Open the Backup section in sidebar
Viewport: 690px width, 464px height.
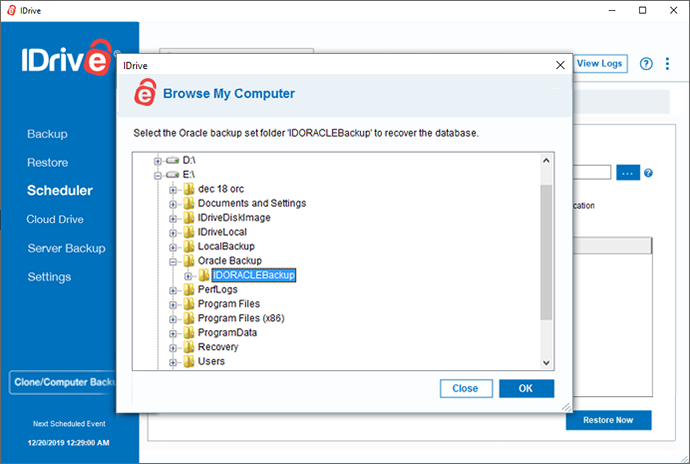(x=47, y=134)
